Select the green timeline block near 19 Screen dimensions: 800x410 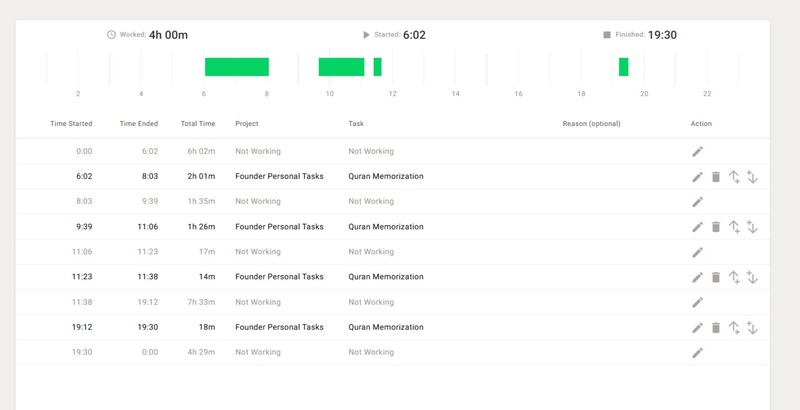(x=623, y=67)
